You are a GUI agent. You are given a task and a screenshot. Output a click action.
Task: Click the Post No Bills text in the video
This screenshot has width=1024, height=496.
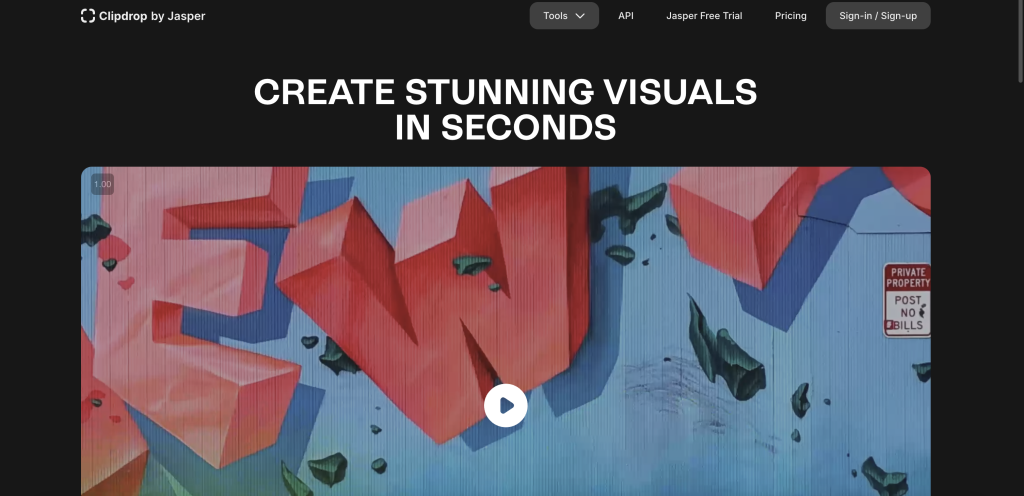tap(908, 312)
